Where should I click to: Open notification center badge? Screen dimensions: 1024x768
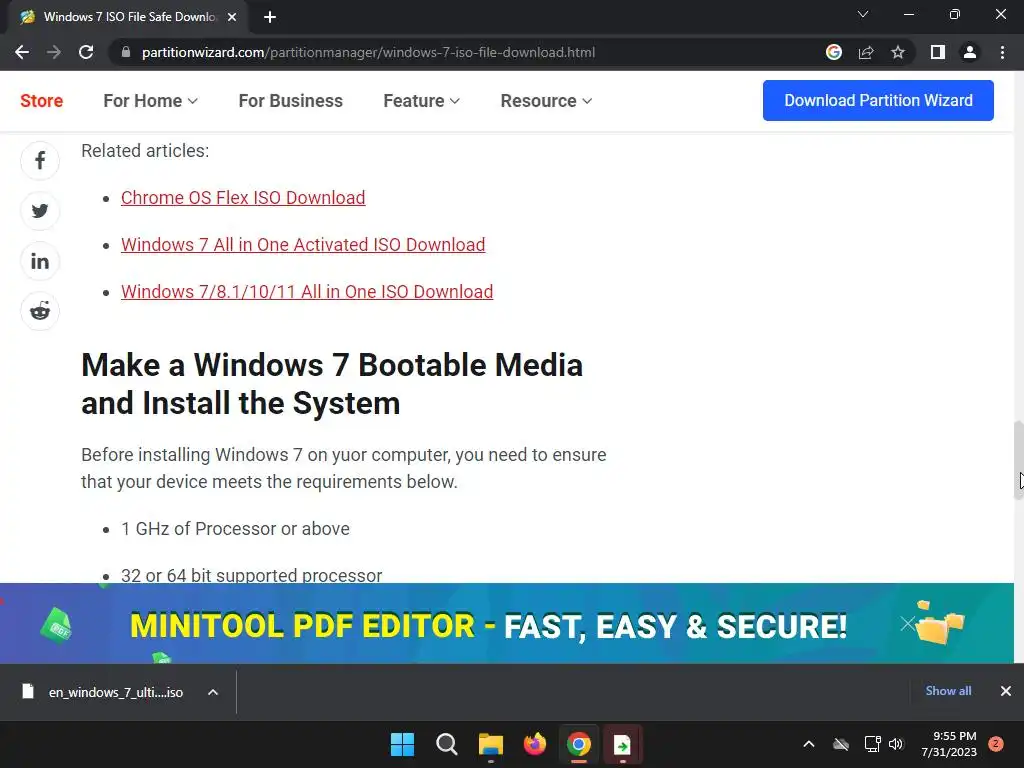click(x=996, y=744)
